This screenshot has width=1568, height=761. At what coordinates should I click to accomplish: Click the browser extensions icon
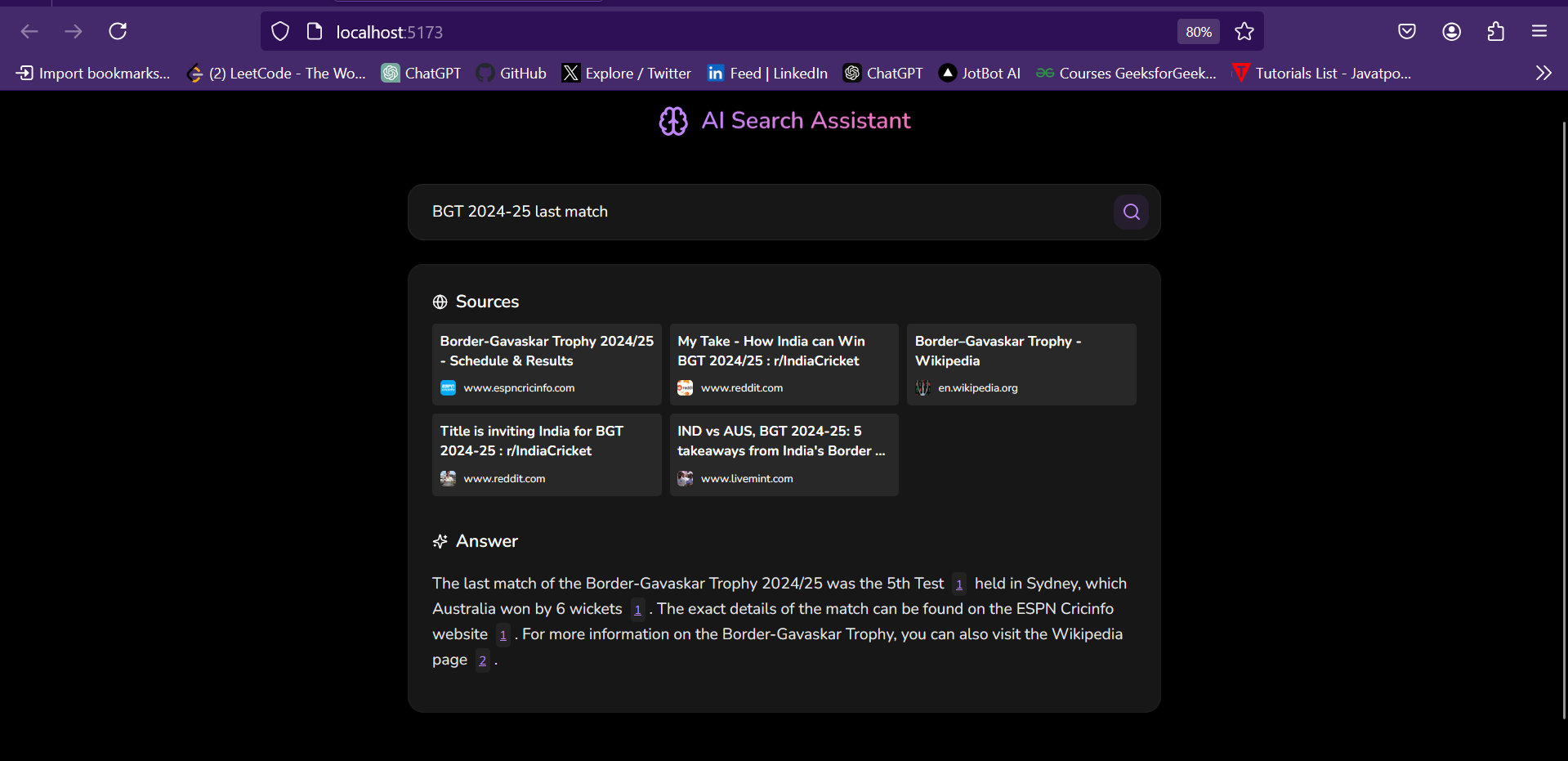point(1496,31)
